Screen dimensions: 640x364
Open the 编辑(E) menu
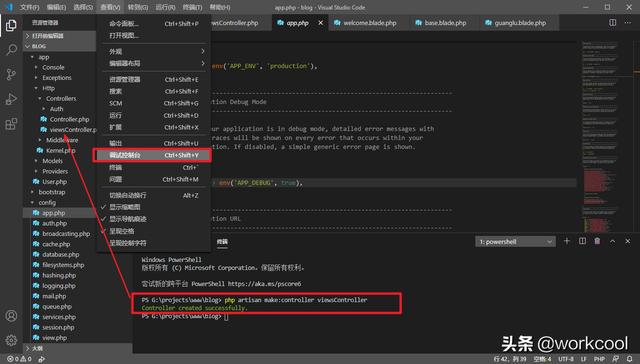(56, 7)
